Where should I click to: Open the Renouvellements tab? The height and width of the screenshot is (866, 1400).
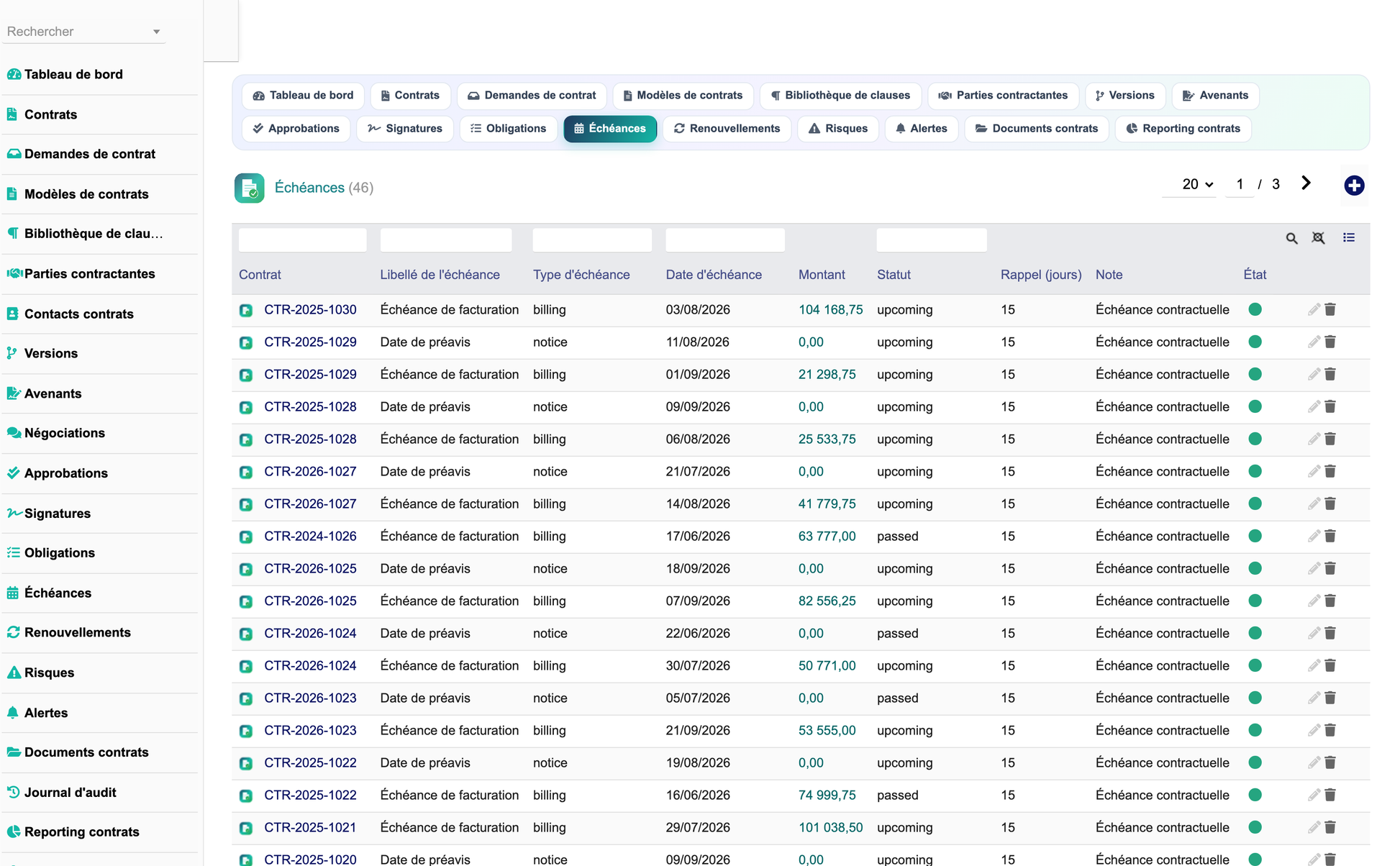727,129
